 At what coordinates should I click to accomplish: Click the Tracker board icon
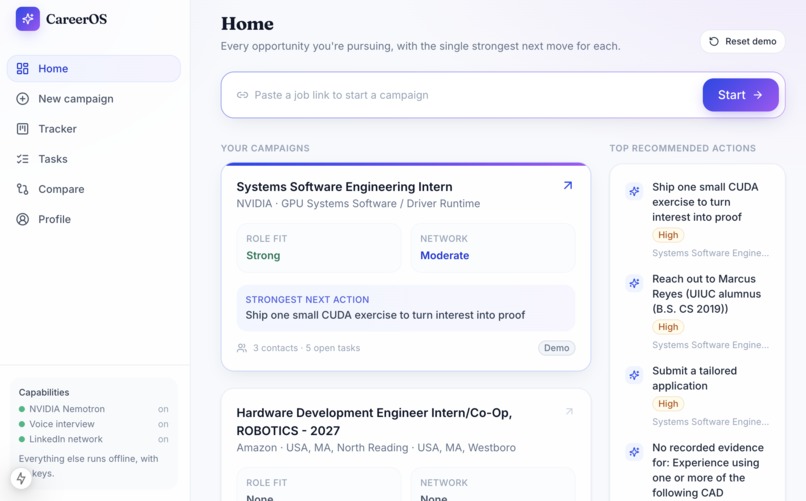pyautogui.click(x=23, y=129)
